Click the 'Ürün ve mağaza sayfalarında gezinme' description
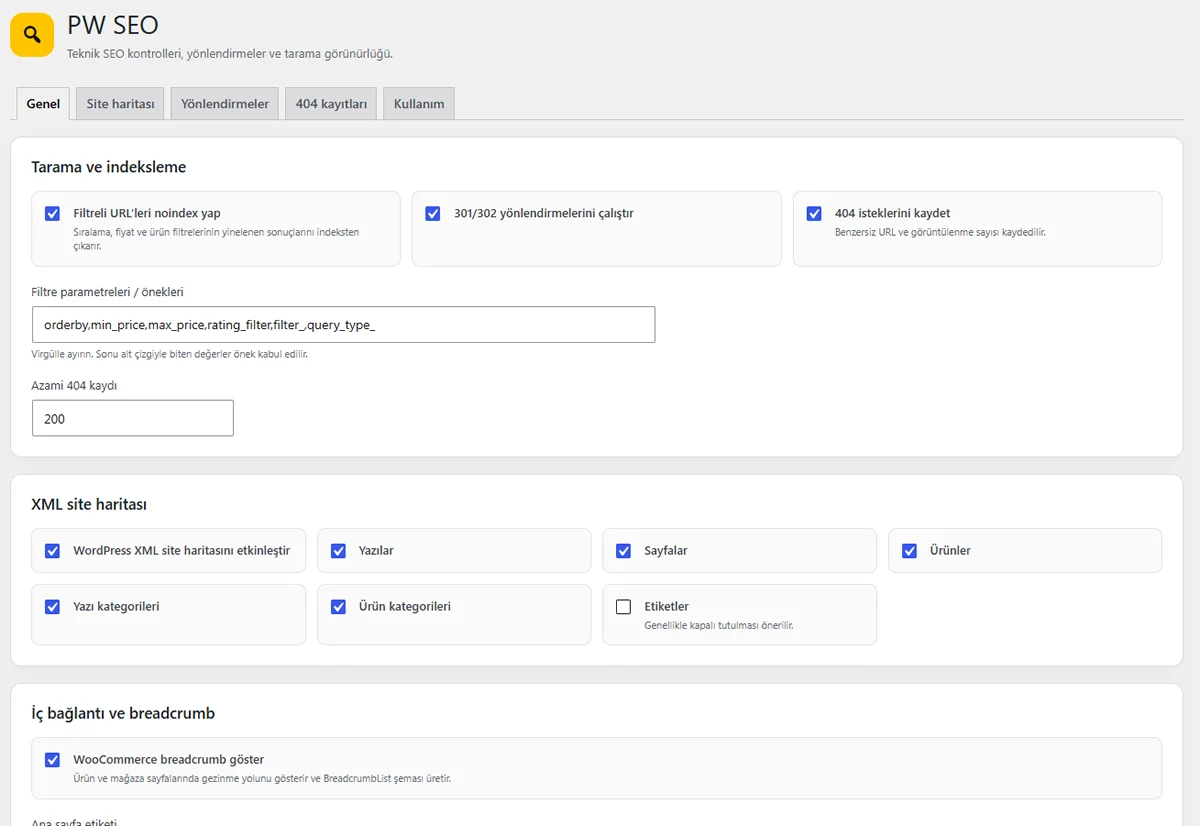Screen dimensions: 1200x826 pos(262,778)
